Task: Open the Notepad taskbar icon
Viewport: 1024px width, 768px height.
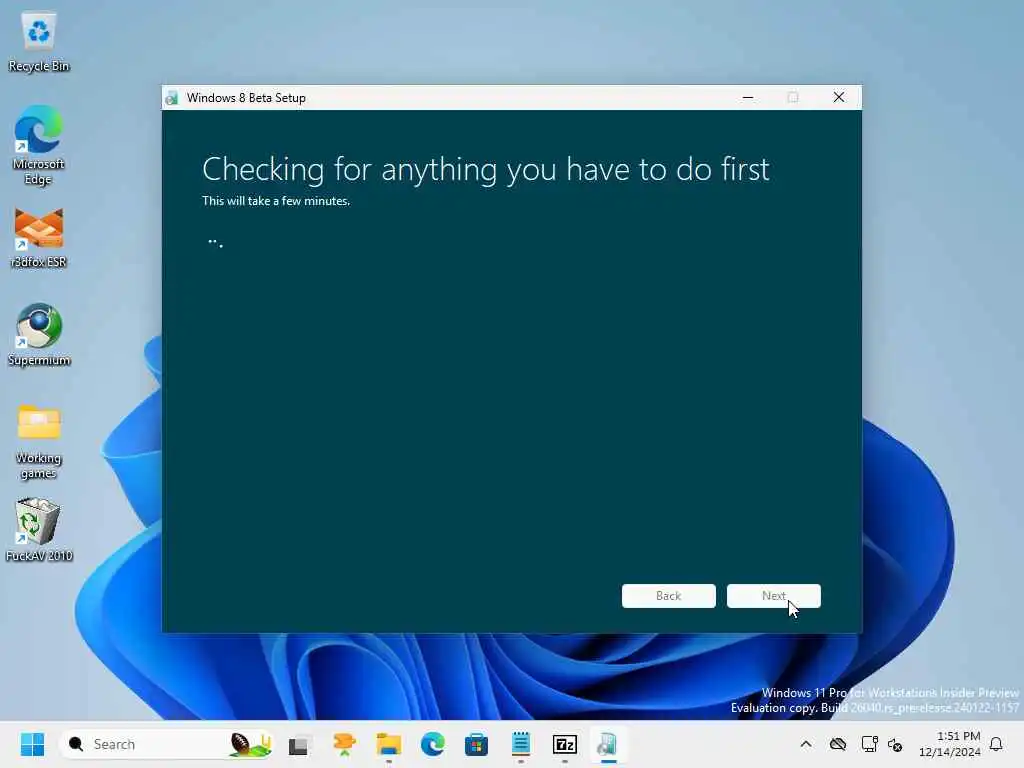Action: [520, 744]
